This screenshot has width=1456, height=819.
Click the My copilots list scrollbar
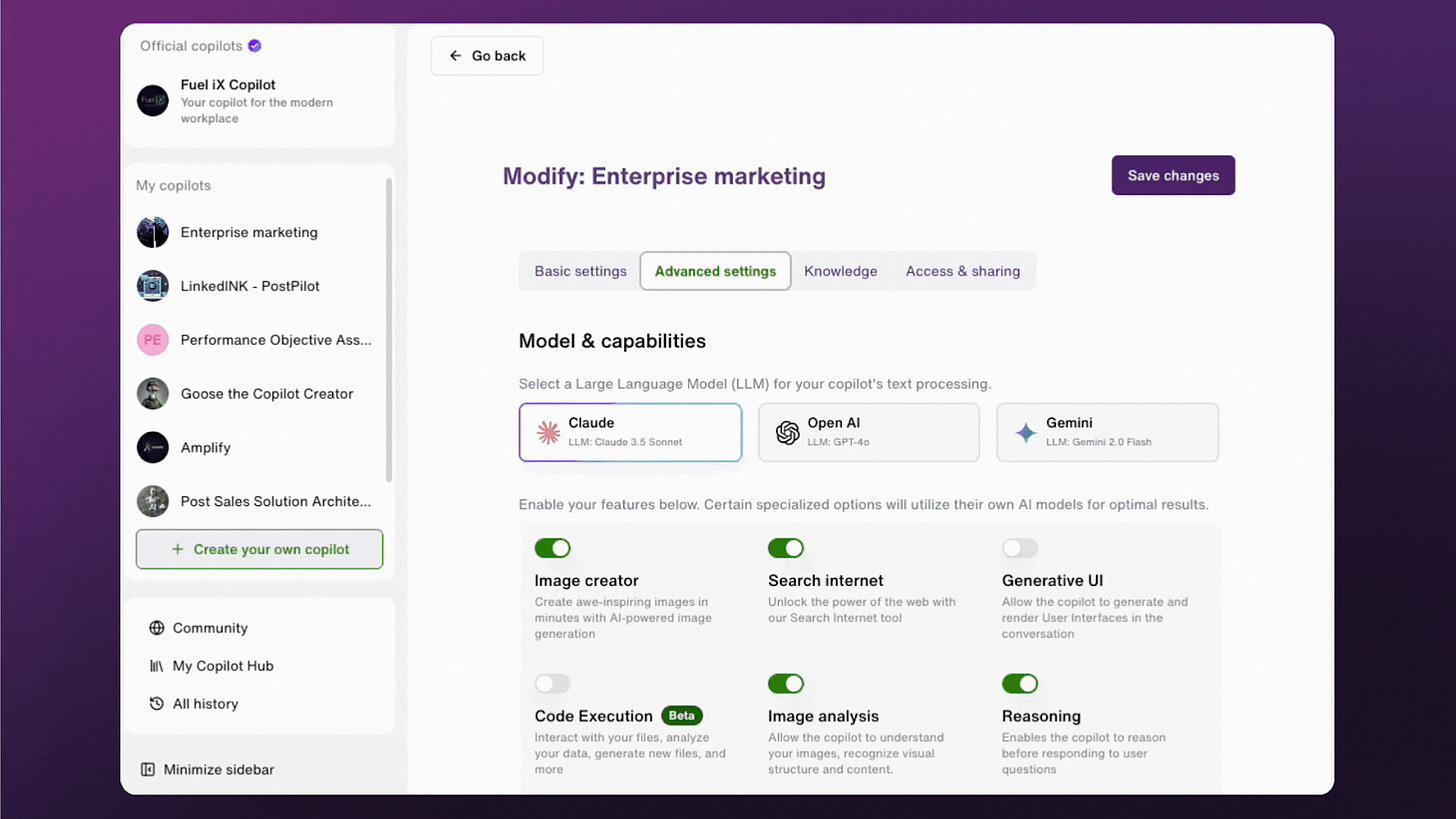[389, 330]
